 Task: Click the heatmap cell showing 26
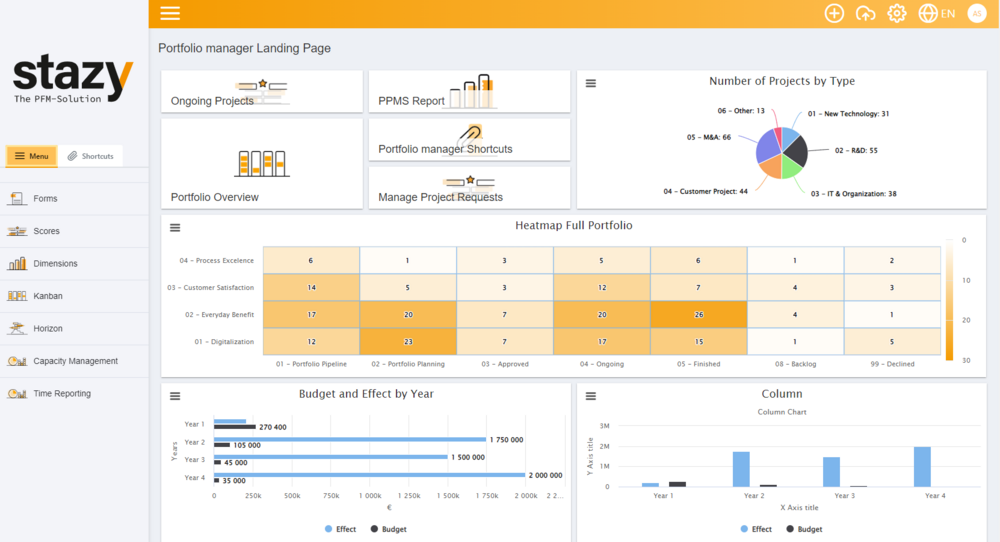pos(698,314)
